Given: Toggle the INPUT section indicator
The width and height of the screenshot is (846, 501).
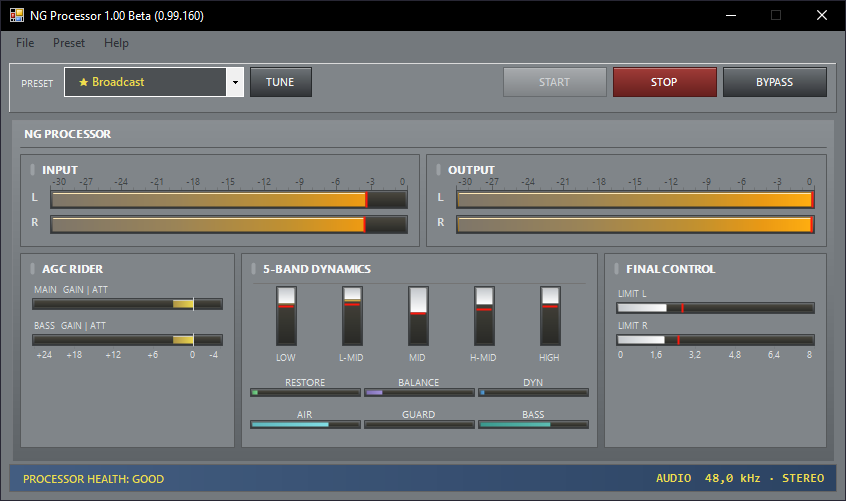Looking at the screenshot, I should 32,169.
